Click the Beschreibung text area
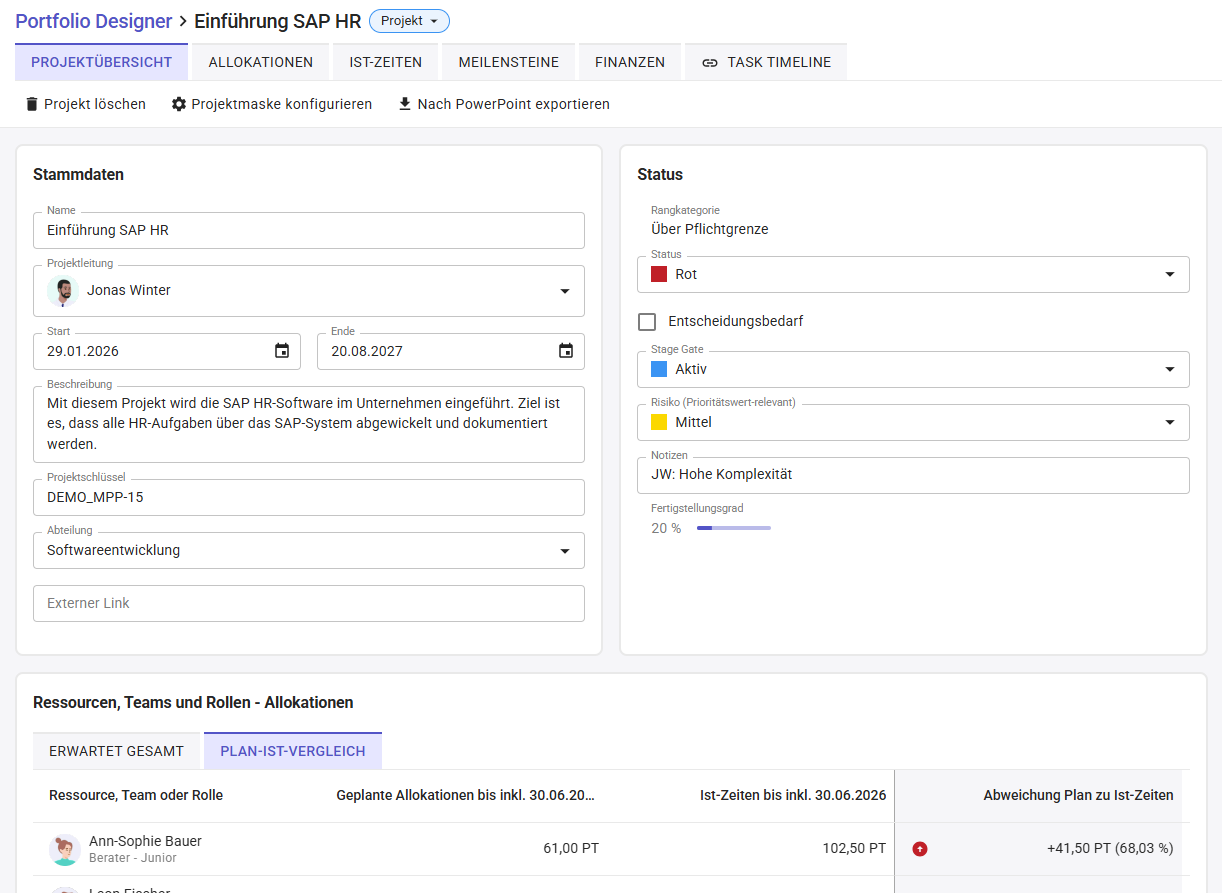This screenshot has width=1222, height=893. [309, 425]
